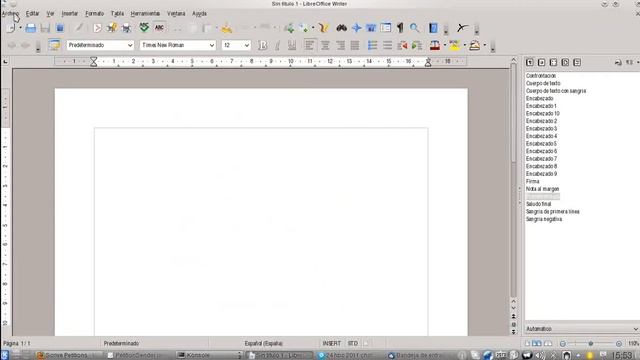Open the Ver menu
This screenshot has height=360, width=640.
click(50, 13)
